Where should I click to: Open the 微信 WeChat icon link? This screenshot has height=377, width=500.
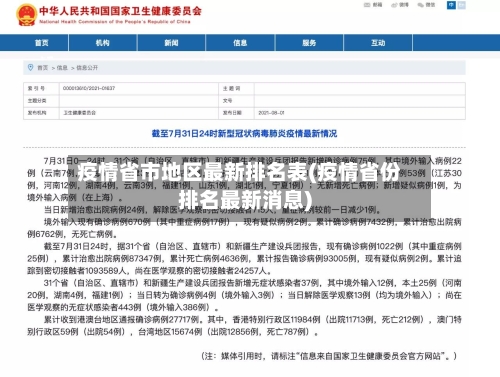tap(426, 5)
